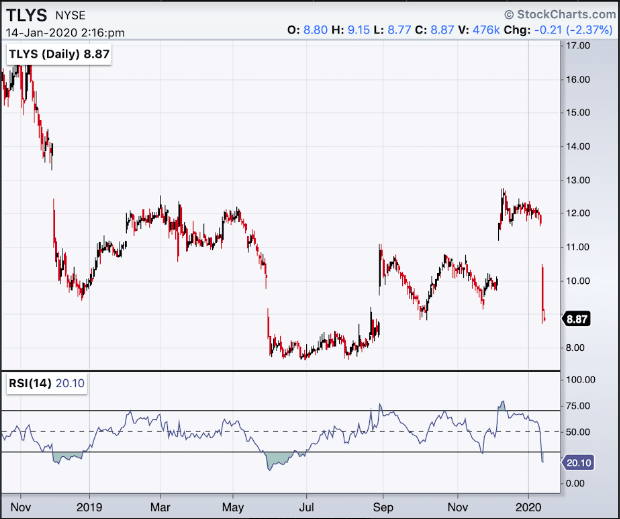Click the 50.00 RSI axis label
This screenshot has width=620, height=519.
coord(578,432)
